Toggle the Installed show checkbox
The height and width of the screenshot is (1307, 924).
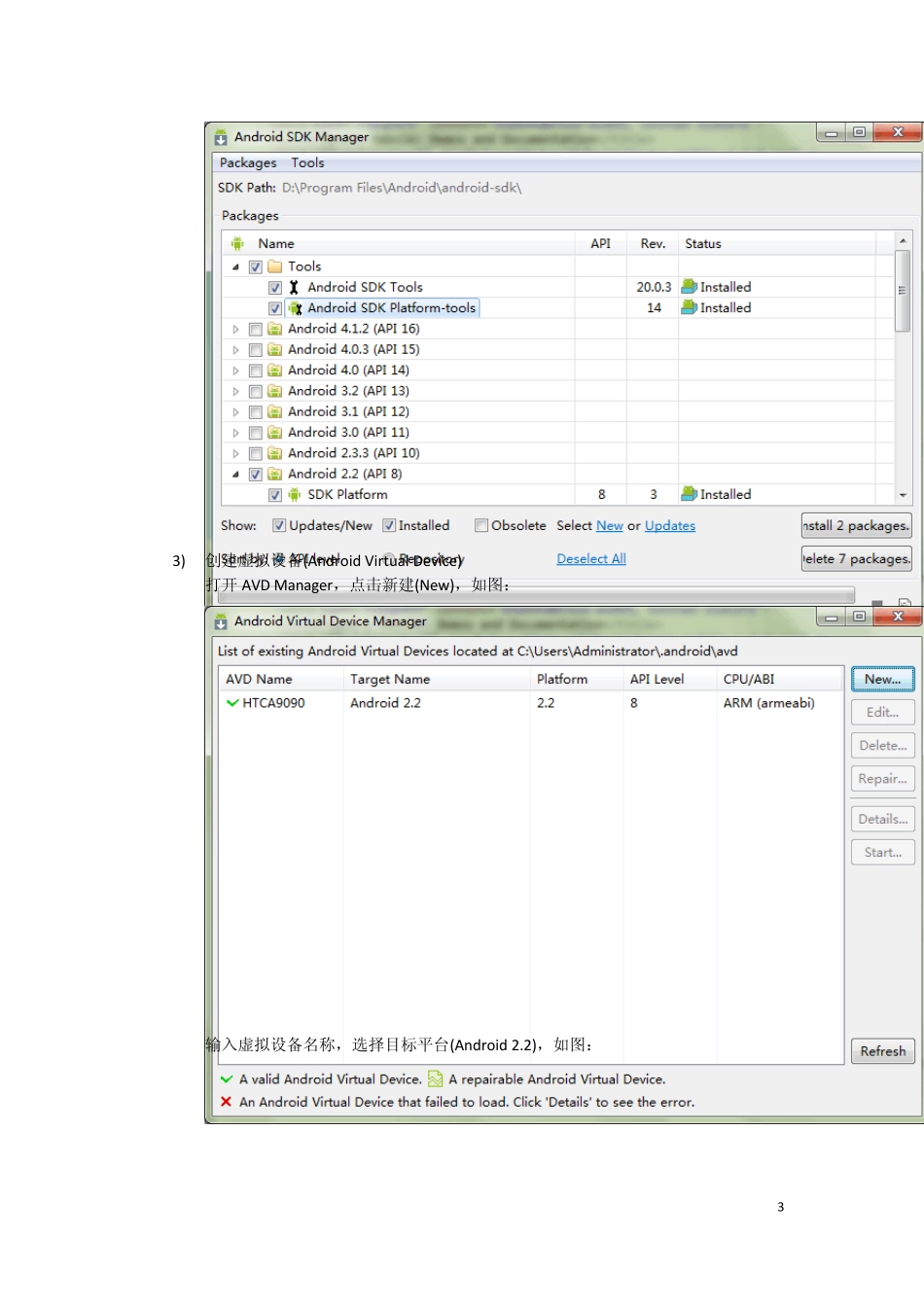click(389, 526)
